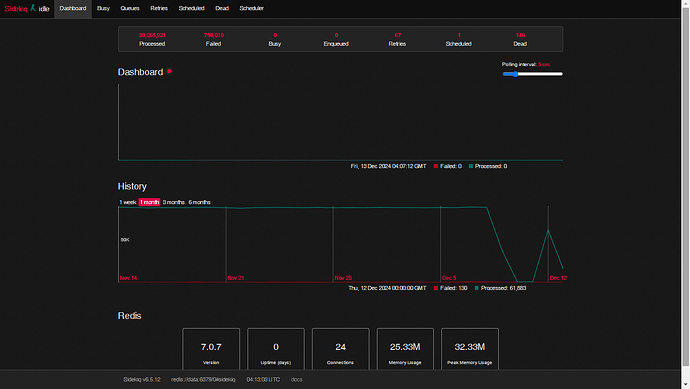Viewport: 690px width, 389px height.
Task: Adjust the polling interval slider
Action: pos(532,74)
